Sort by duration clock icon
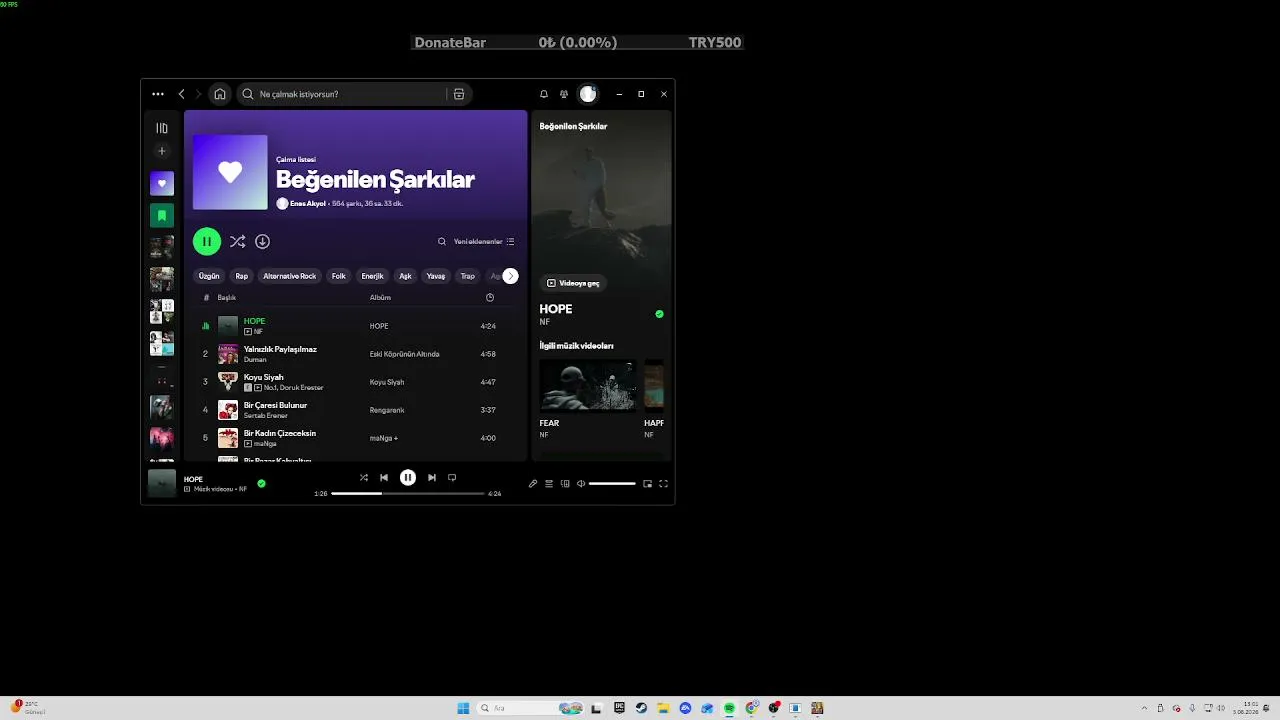 point(490,297)
